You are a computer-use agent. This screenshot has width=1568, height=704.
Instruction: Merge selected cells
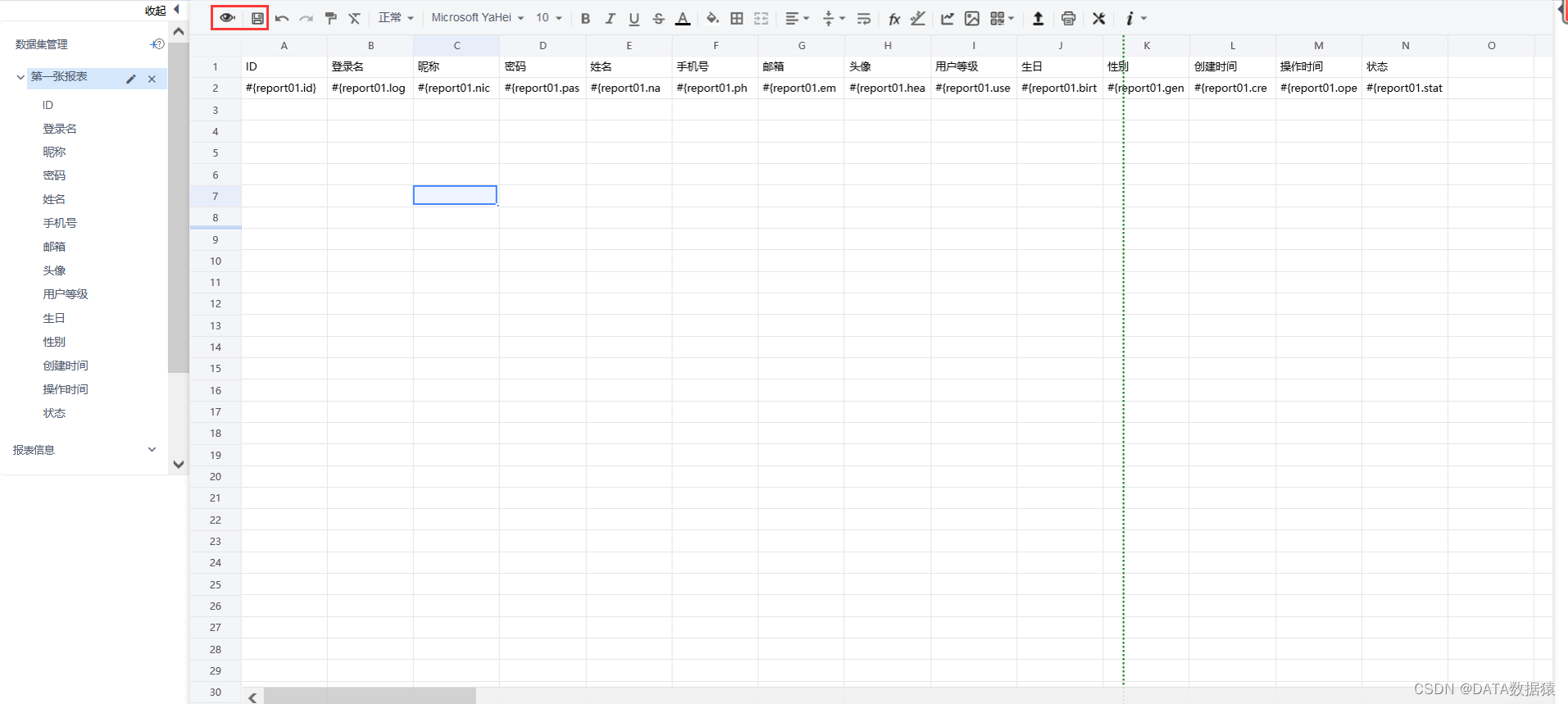click(x=761, y=18)
